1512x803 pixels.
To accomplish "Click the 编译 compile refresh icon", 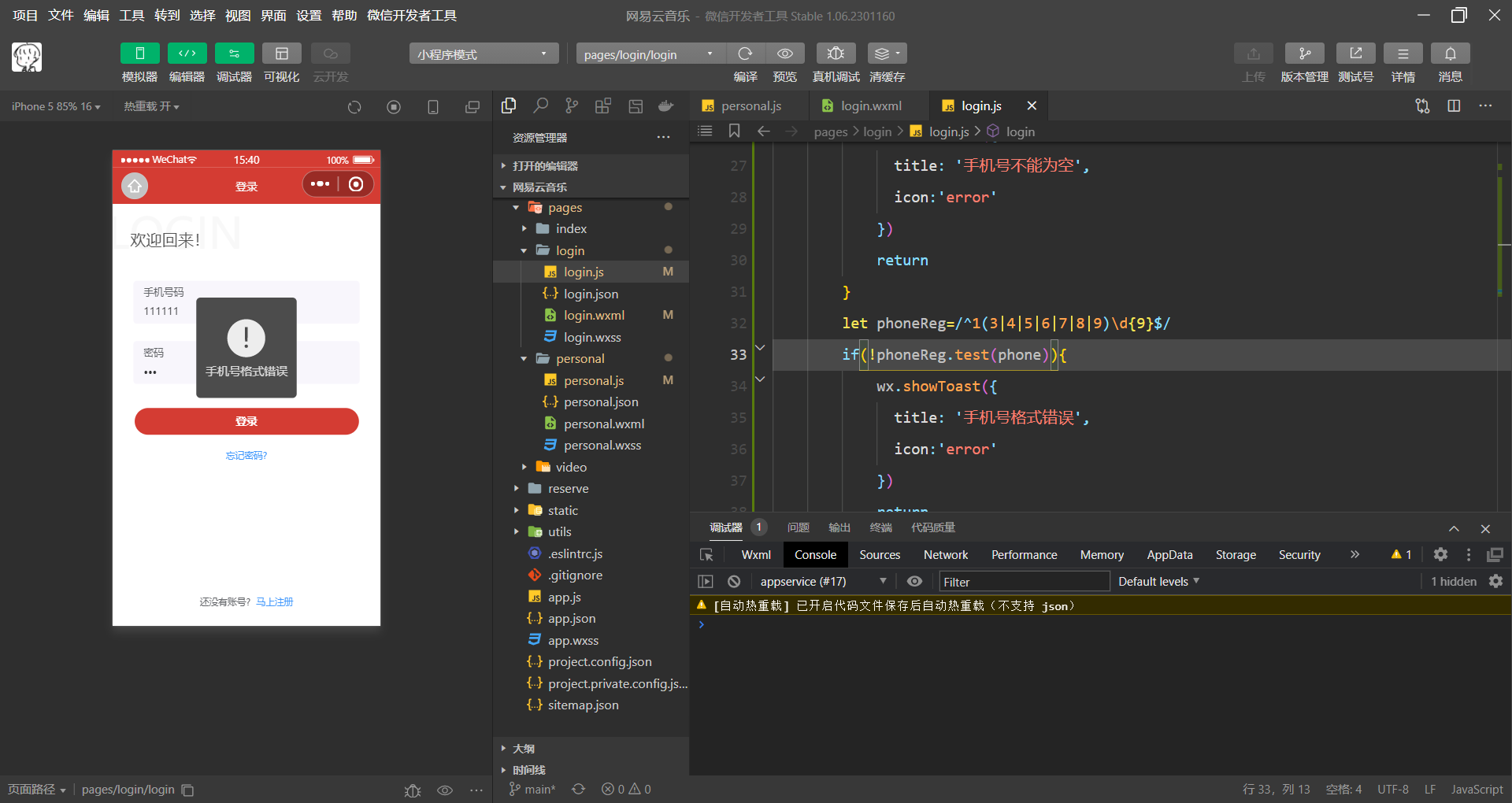I will (x=745, y=54).
